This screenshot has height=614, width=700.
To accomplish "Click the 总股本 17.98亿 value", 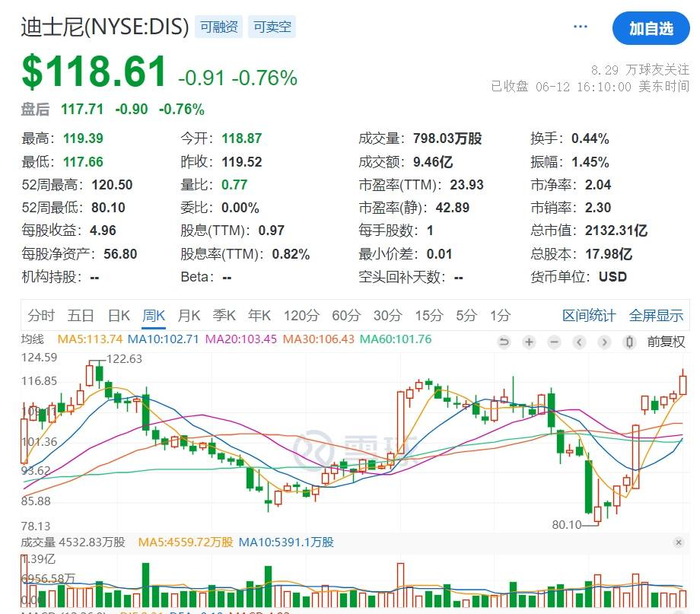I will click(x=609, y=254).
